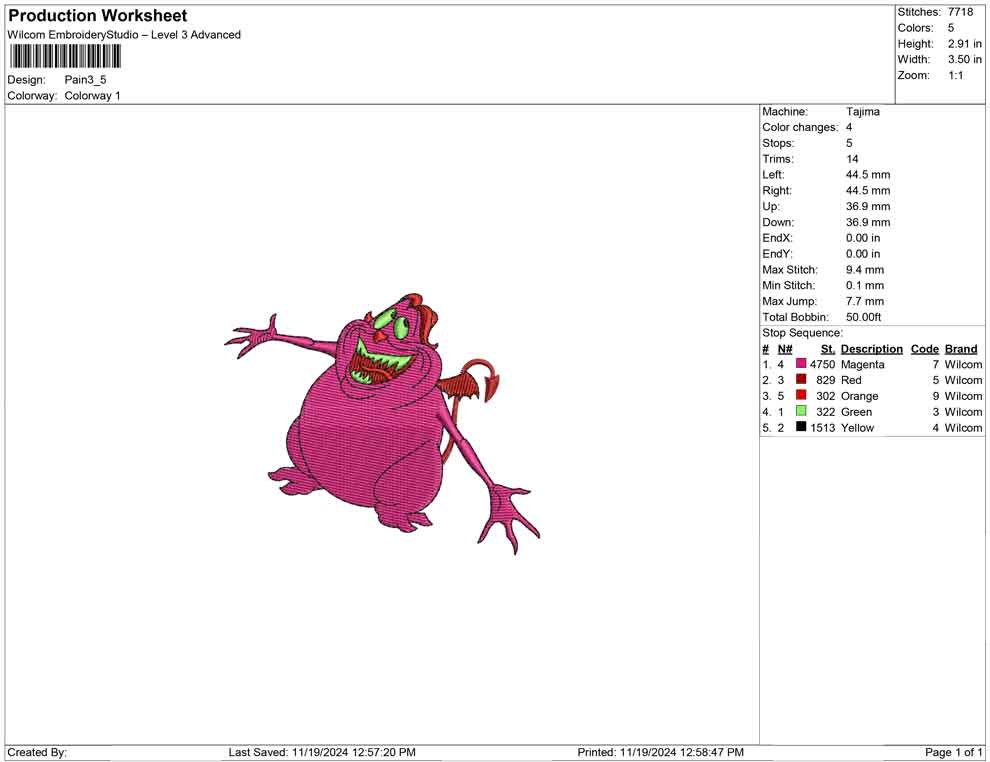Viewport: 990px width, 762px height.
Task: Click the 'Page 1 of 1' footer text
Action: (953, 752)
